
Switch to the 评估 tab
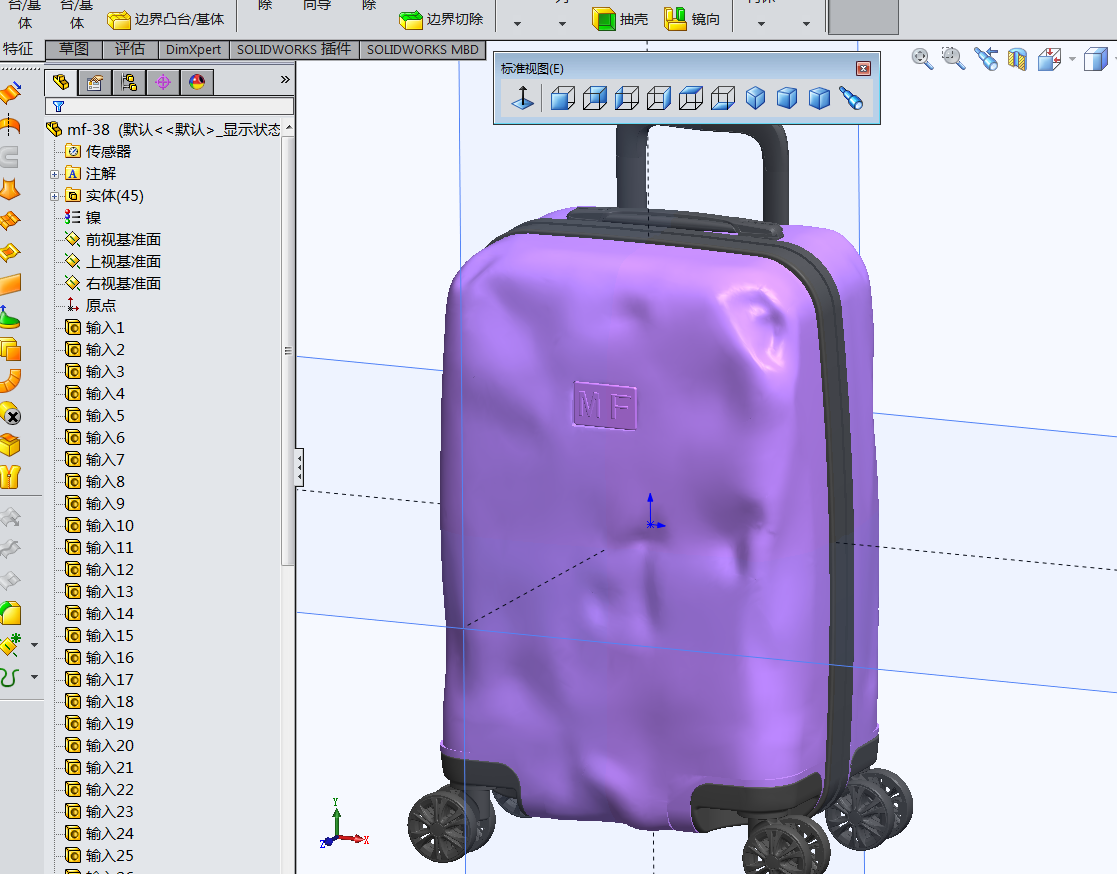point(130,49)
